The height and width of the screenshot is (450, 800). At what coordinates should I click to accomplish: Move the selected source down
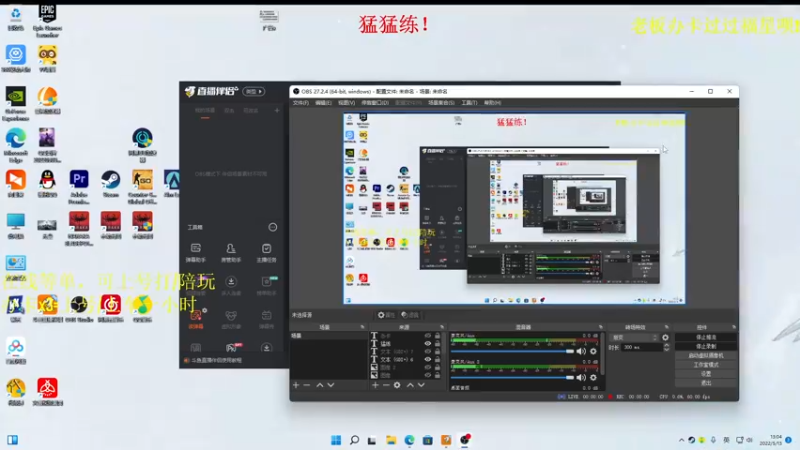421,385
